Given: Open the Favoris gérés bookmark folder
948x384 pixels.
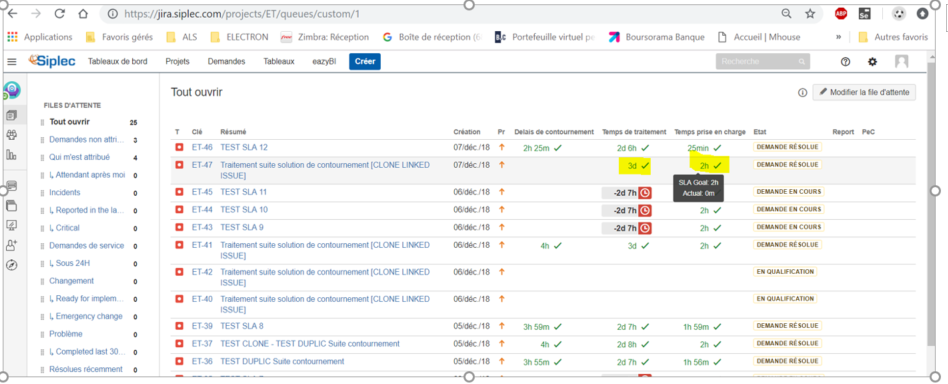Looking at the screenshot, I should (x=120, y=37).
